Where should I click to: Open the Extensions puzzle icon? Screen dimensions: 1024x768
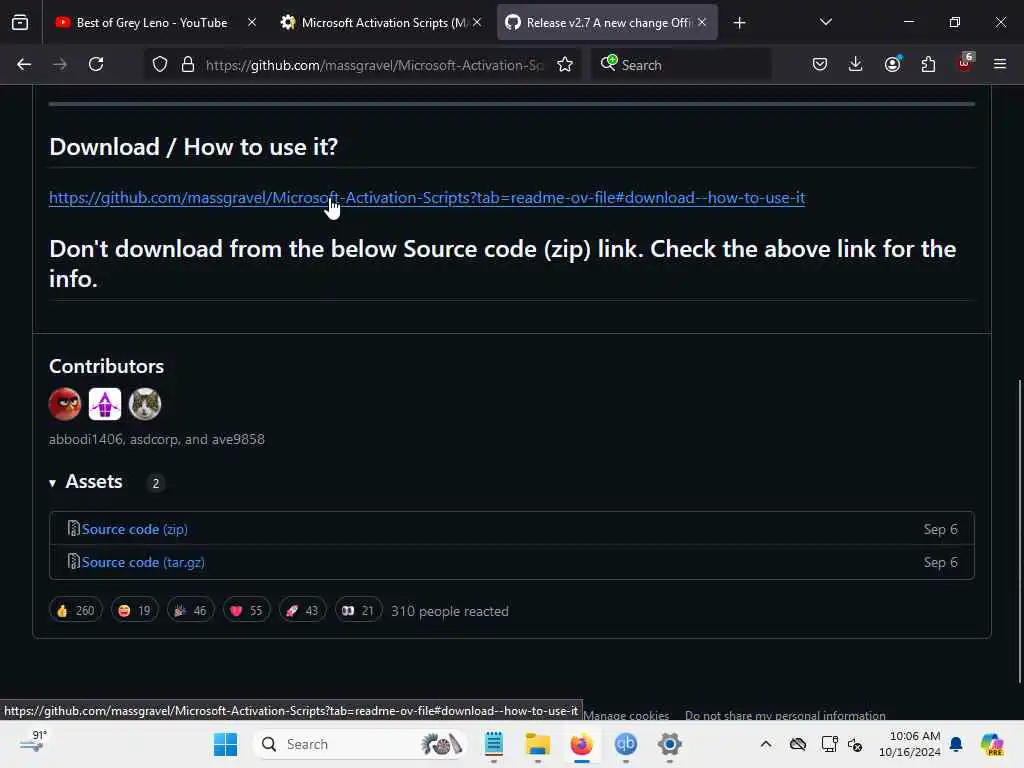click(x=928, y=65)
